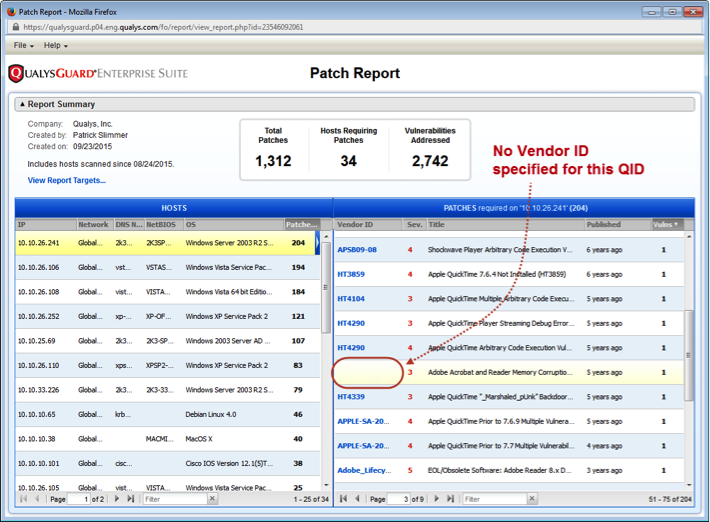Select MacOS X host 10.10.10.38
The width and height of the screenshot is (710, 522).
[168, 439]
